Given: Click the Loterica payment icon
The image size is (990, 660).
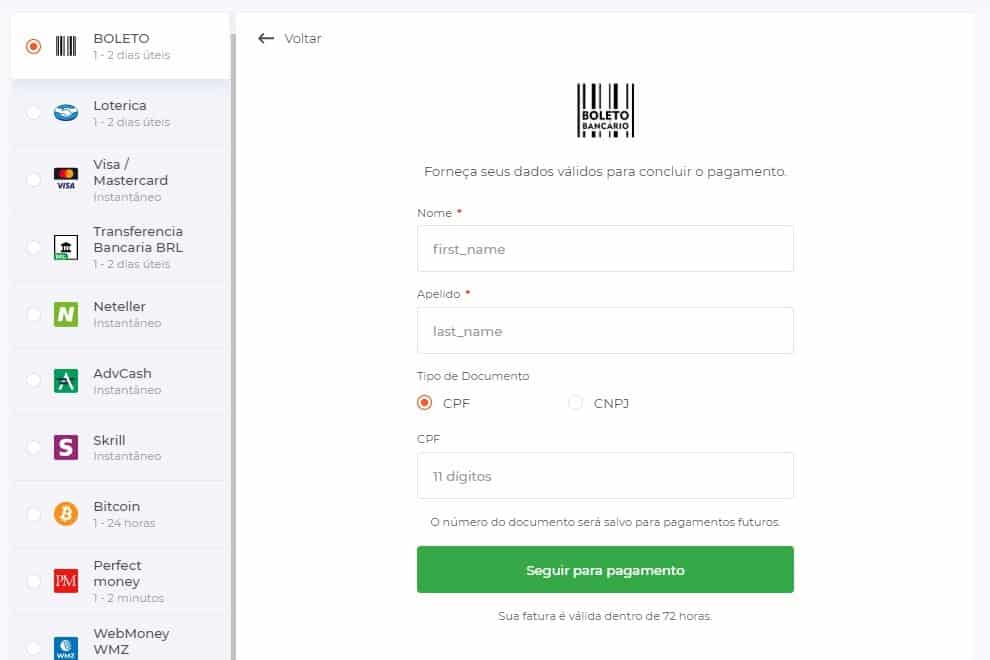Looking at the screenshot, I should pos(66,112).
